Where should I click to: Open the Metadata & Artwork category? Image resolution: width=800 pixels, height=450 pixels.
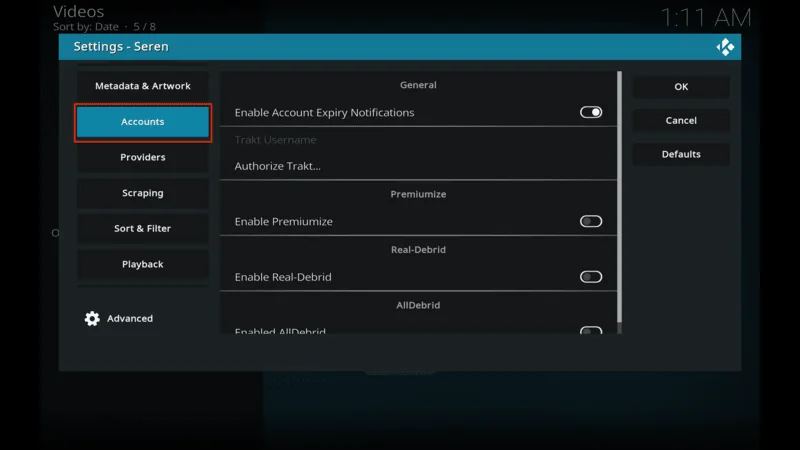143,86
